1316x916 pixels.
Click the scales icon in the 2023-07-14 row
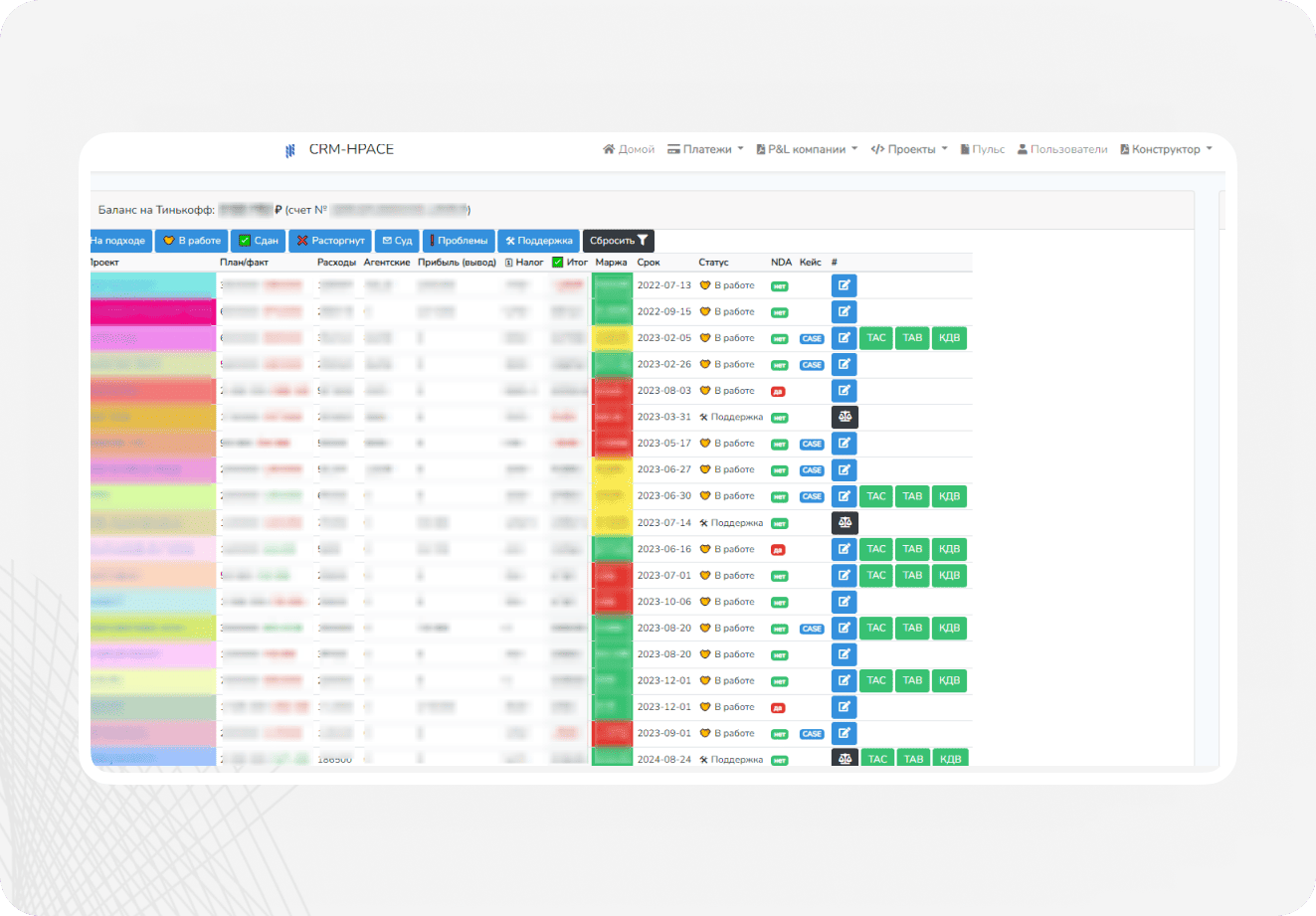click(x=845, y=522)
